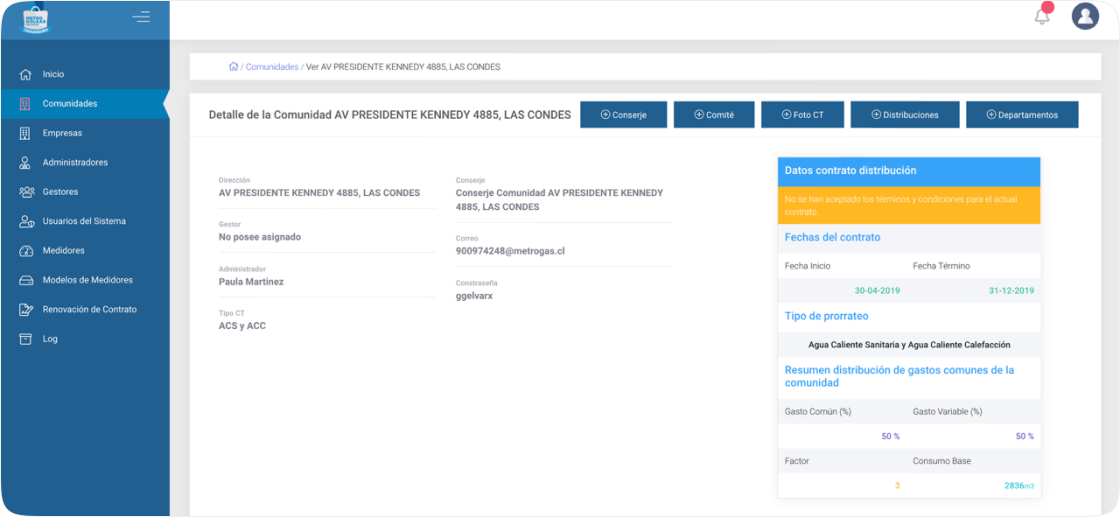Navigate to Gestores
1120x517 pixels.
[x=85, y=192]
